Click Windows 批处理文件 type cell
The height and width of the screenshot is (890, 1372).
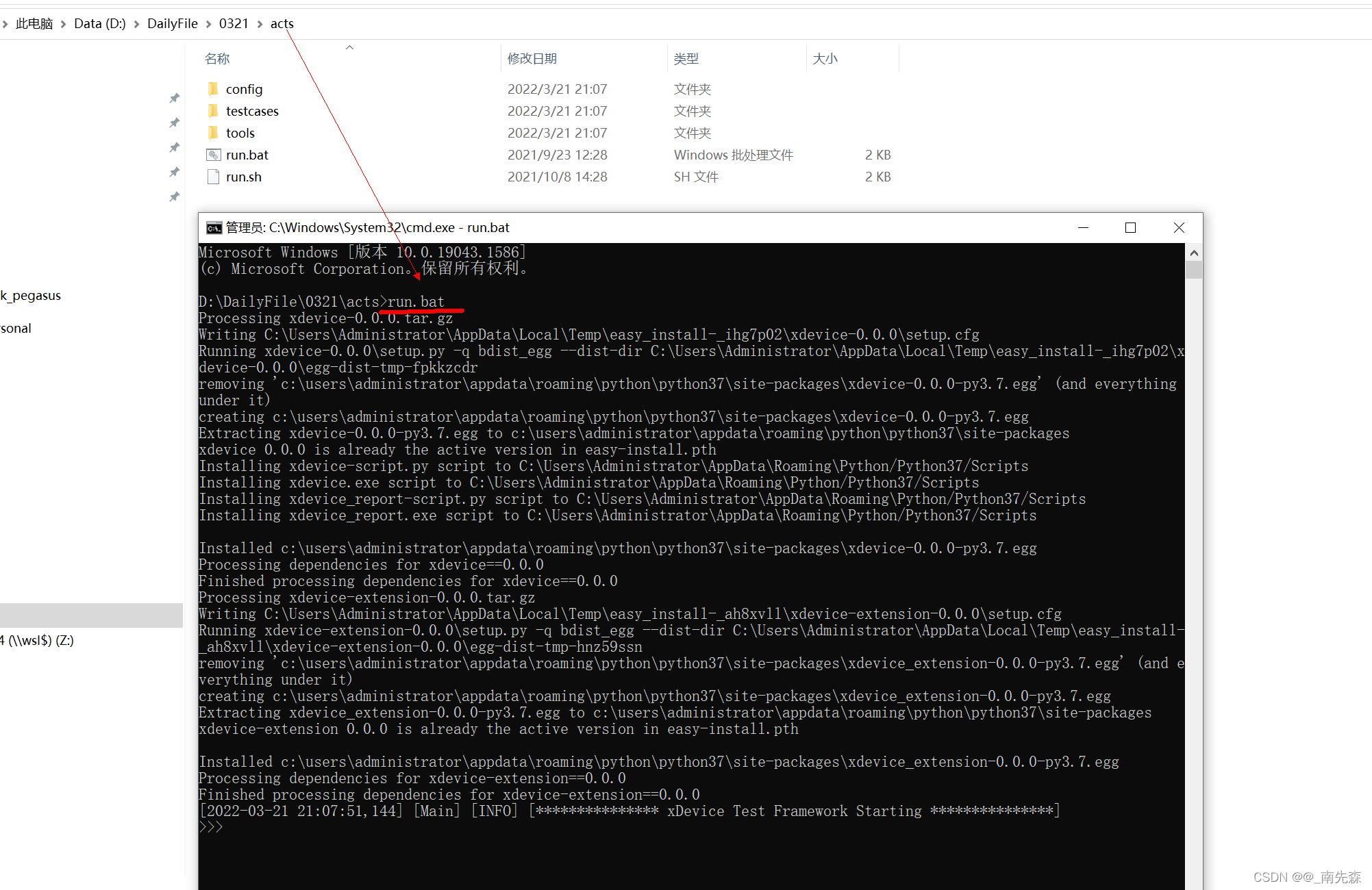point(733,155)
